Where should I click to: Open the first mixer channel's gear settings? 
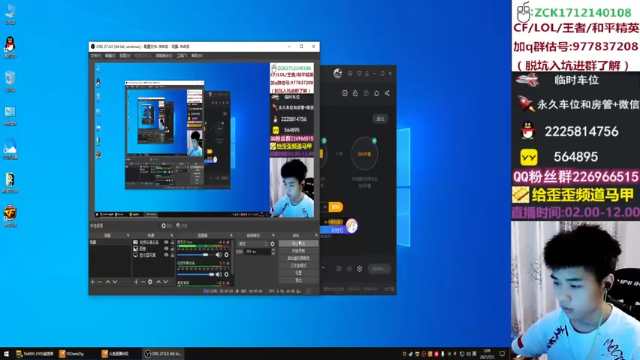(227, 255)
